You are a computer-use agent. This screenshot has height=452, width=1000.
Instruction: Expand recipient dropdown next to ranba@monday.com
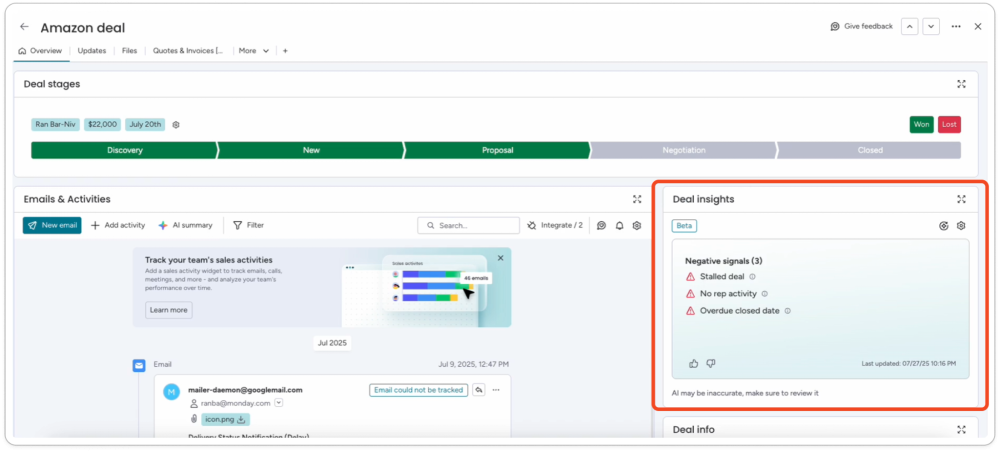279,403
